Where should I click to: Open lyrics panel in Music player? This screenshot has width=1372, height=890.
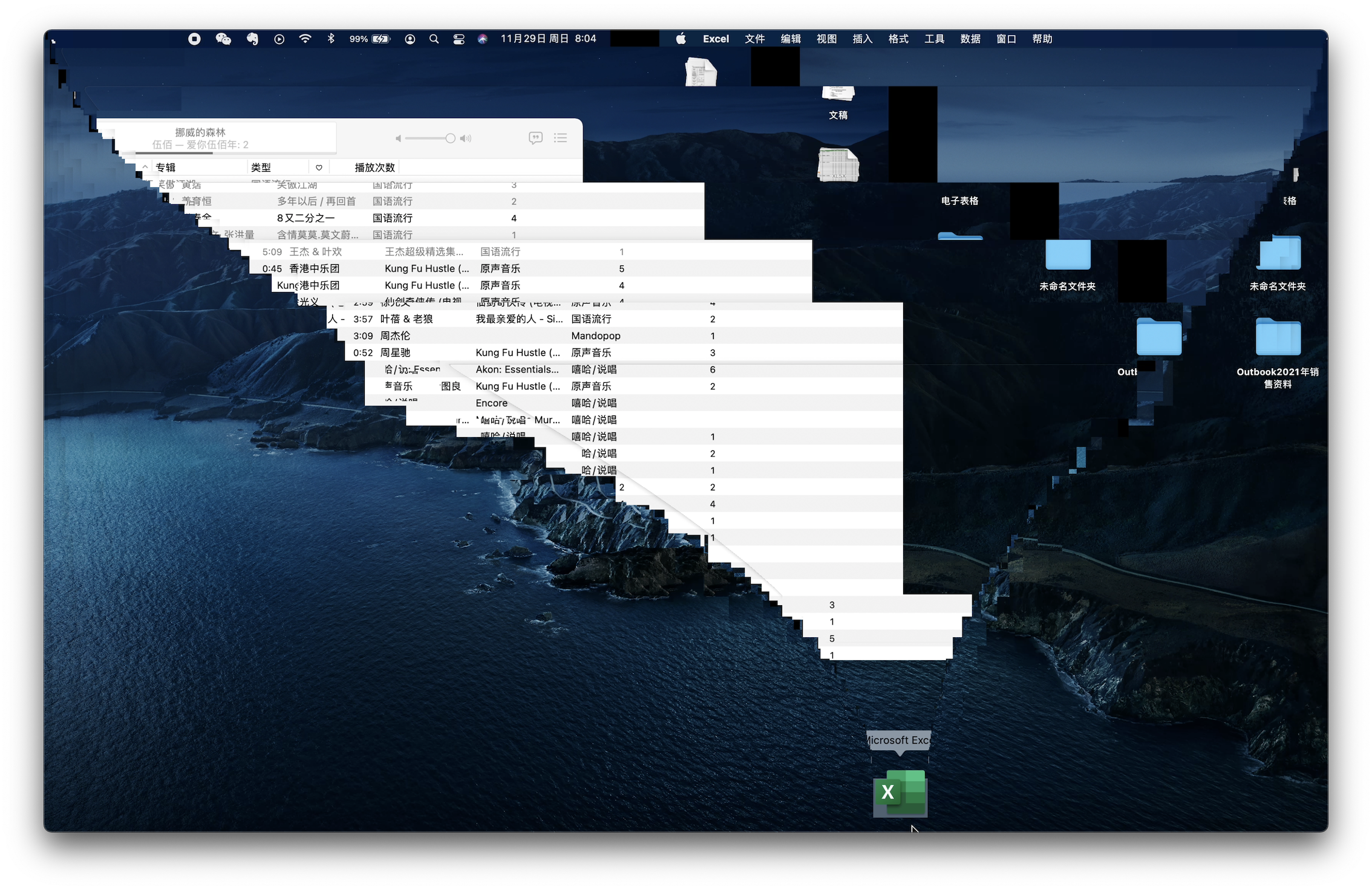pos(535,138)
